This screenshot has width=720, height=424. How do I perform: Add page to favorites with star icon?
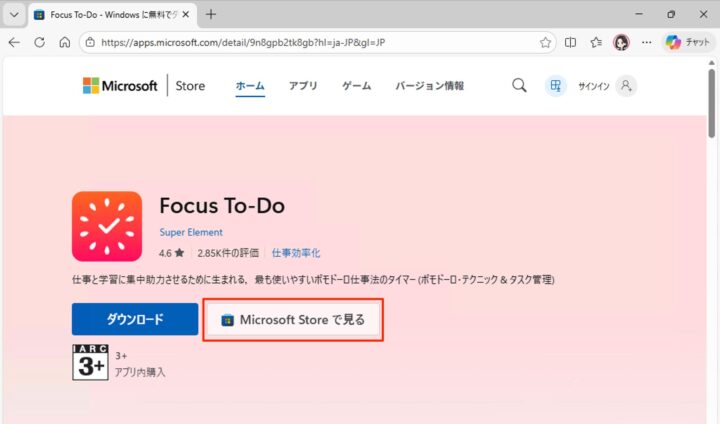(546, 43)
